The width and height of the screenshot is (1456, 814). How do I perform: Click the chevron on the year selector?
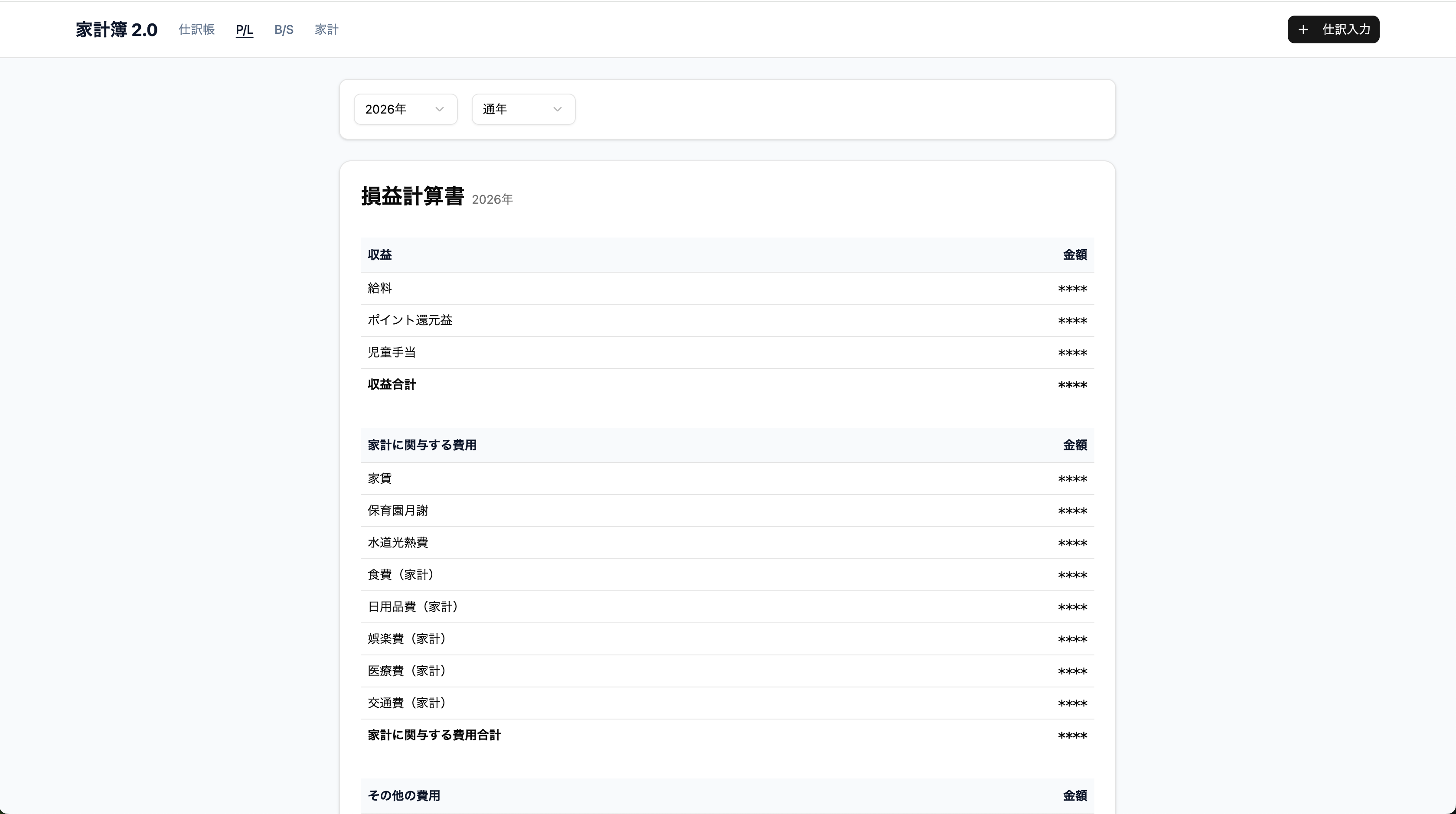pos(440,109)
